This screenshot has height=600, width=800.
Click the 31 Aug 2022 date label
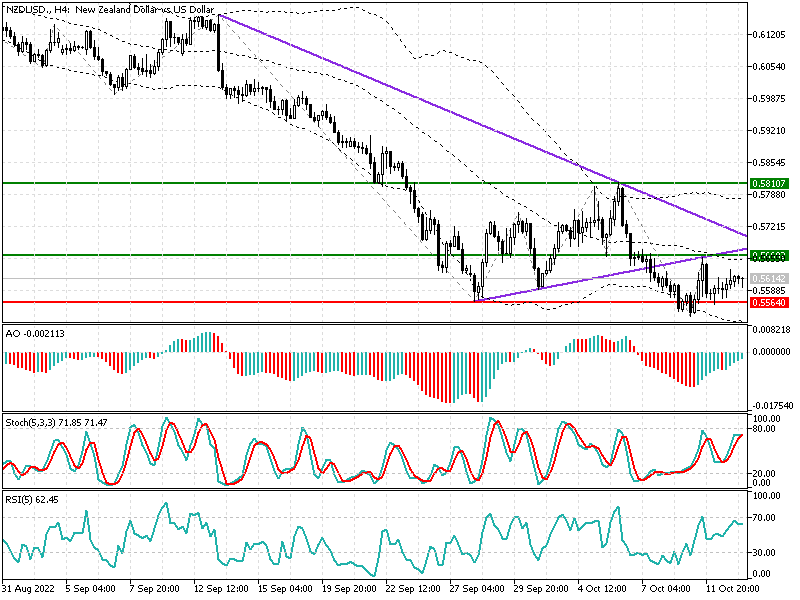tap(30, 589)
